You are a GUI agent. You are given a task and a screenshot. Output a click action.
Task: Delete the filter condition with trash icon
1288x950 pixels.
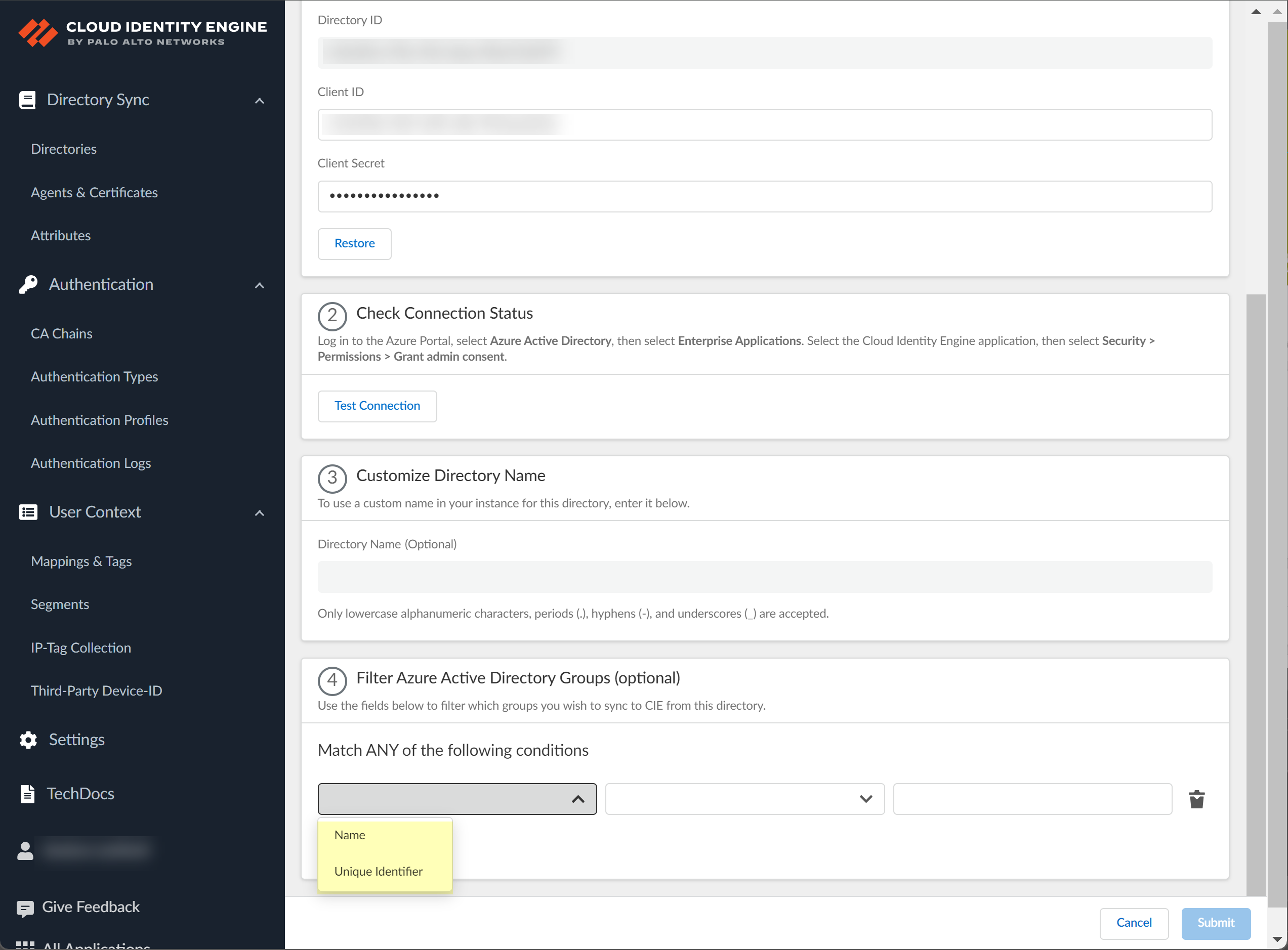pos(1196,799)
